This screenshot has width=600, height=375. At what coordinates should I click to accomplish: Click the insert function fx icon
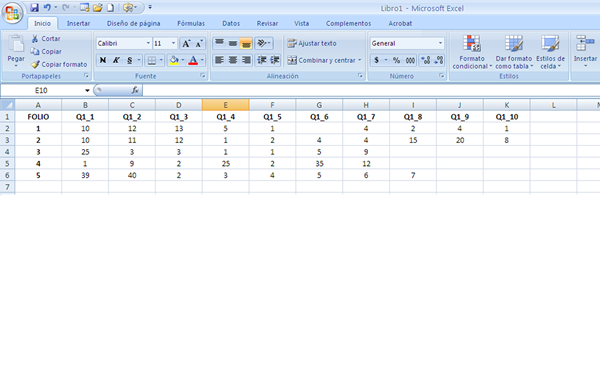135,90
